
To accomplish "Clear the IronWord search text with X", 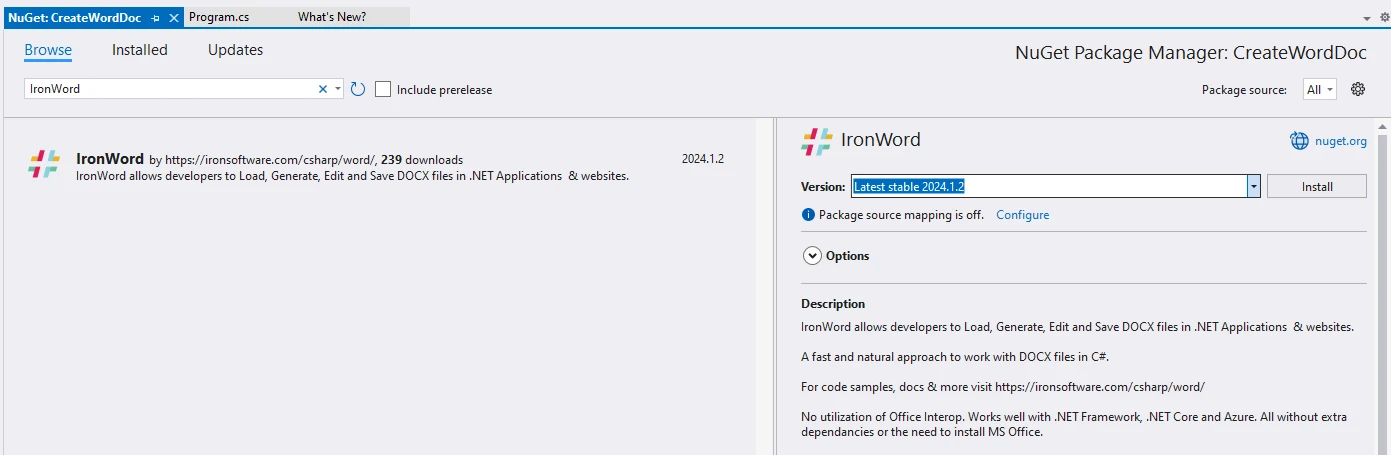I will click(323, 89).
